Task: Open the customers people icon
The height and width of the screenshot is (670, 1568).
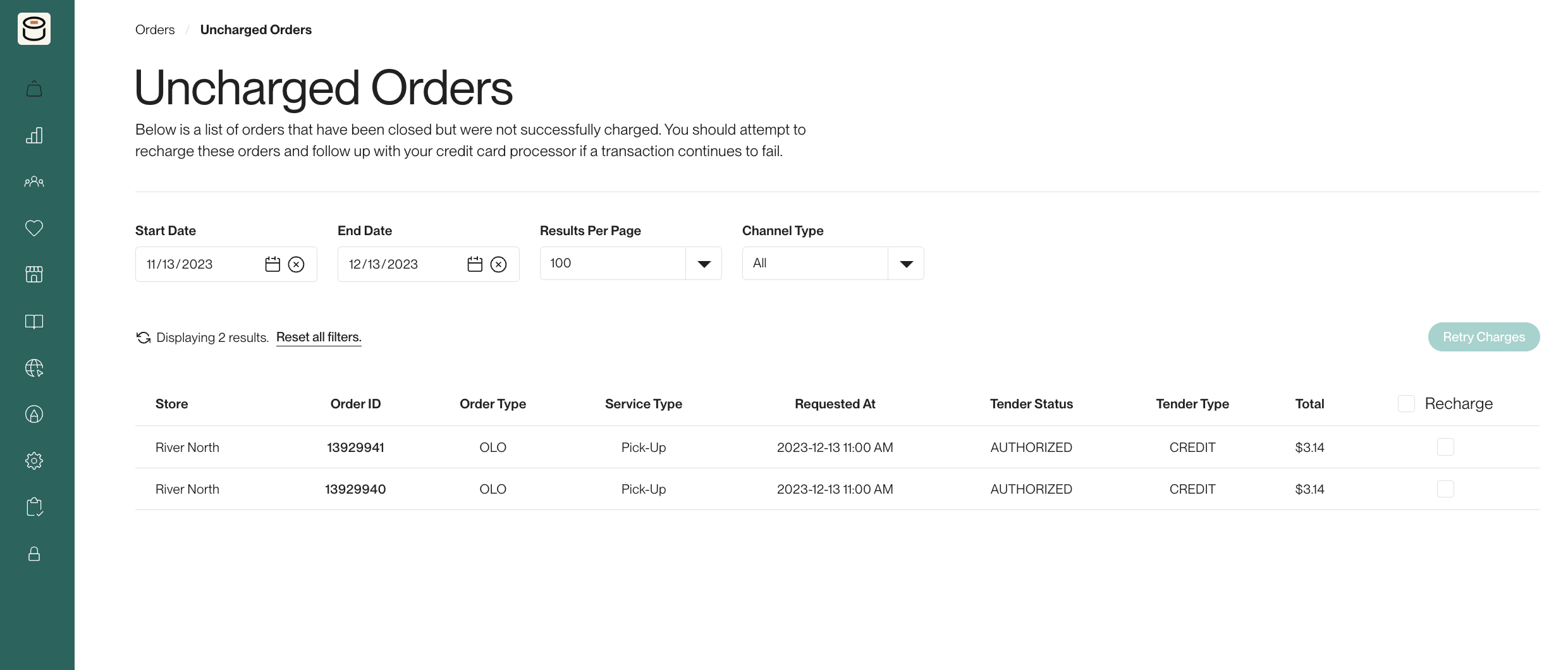Action: pyautogui.click(x=34, y=182)
